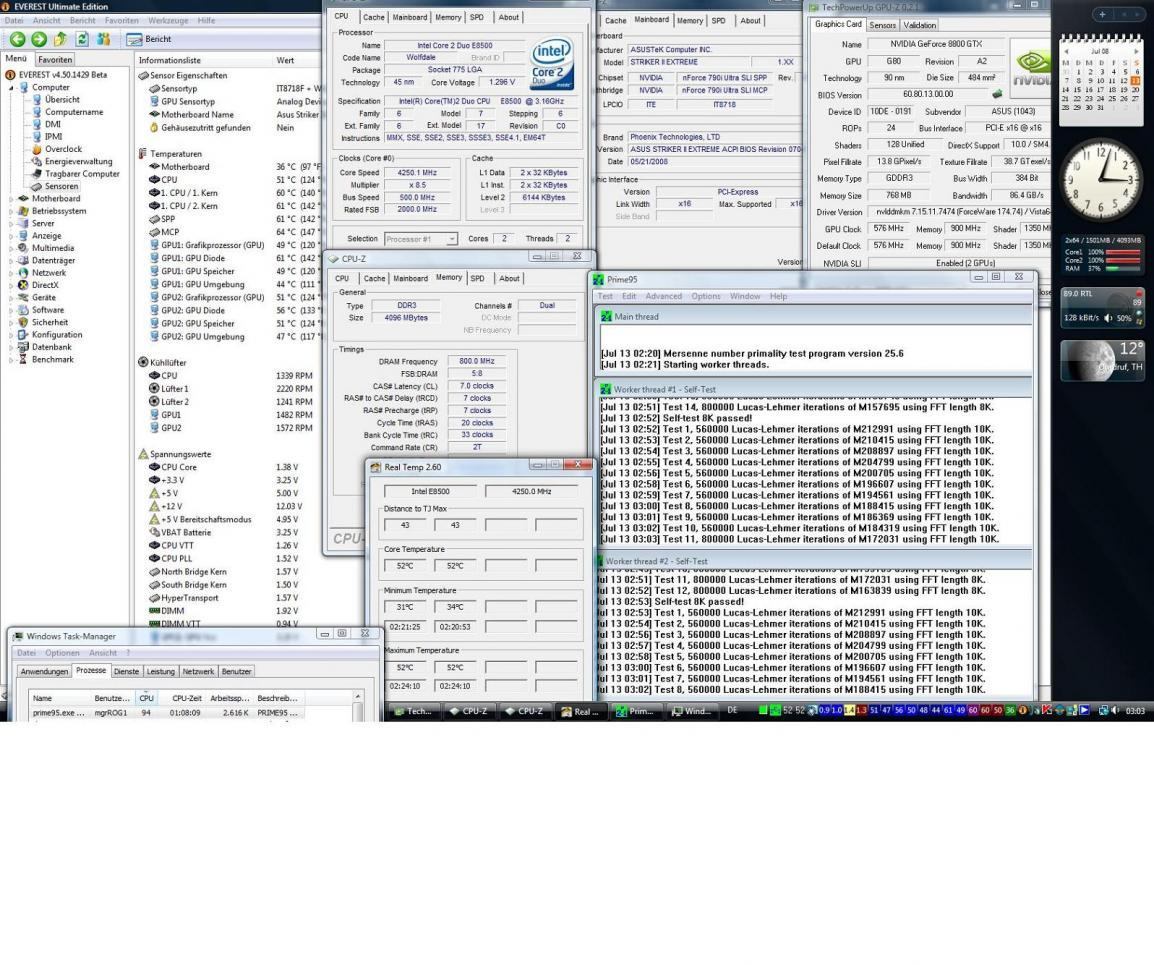
Task: Click the green Back arrow in EVEREST toolbar
Action: (18, 39)
